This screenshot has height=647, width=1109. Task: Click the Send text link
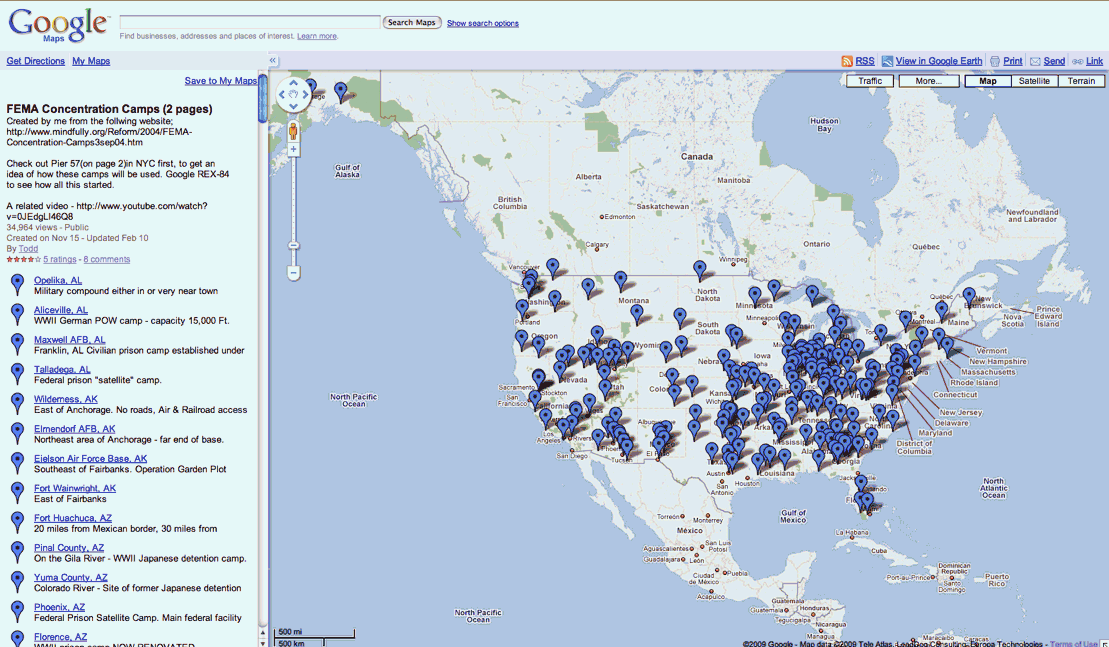pyautogui.click(x=1054, y=61)
